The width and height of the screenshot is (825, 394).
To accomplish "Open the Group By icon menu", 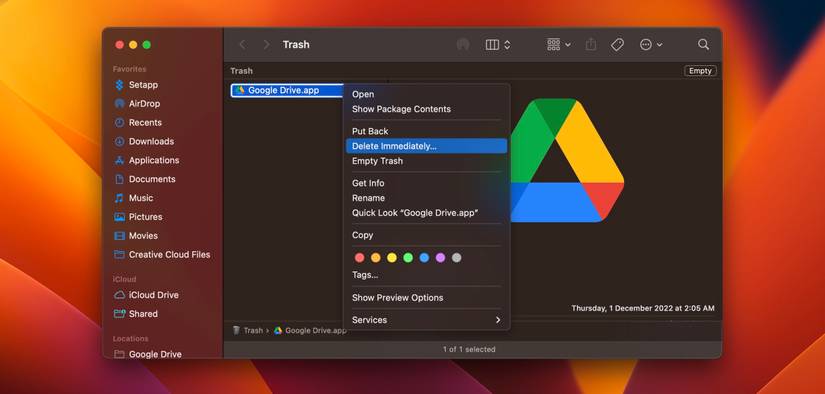I will pyautogui.click(x=559, y=45).
